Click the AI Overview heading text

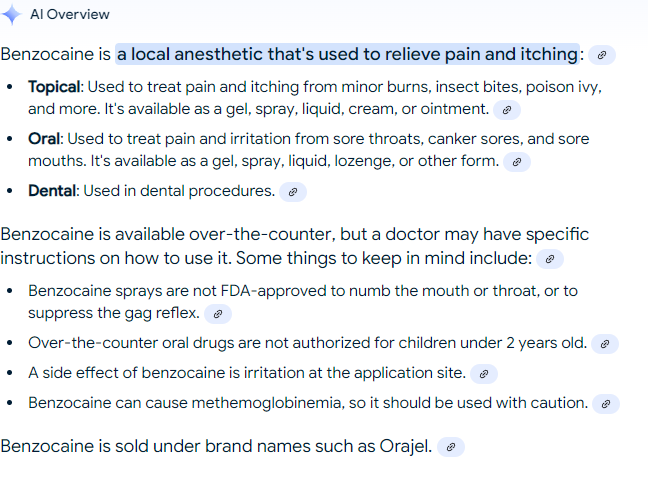point(70,15)
